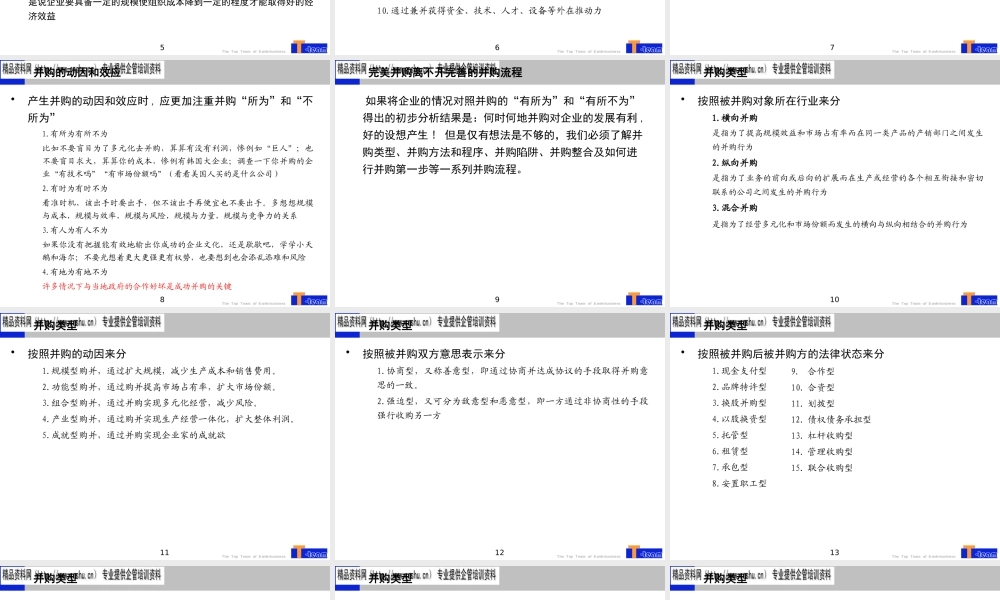Click the line 1. 协商型，又称善意型

point(512,377)
